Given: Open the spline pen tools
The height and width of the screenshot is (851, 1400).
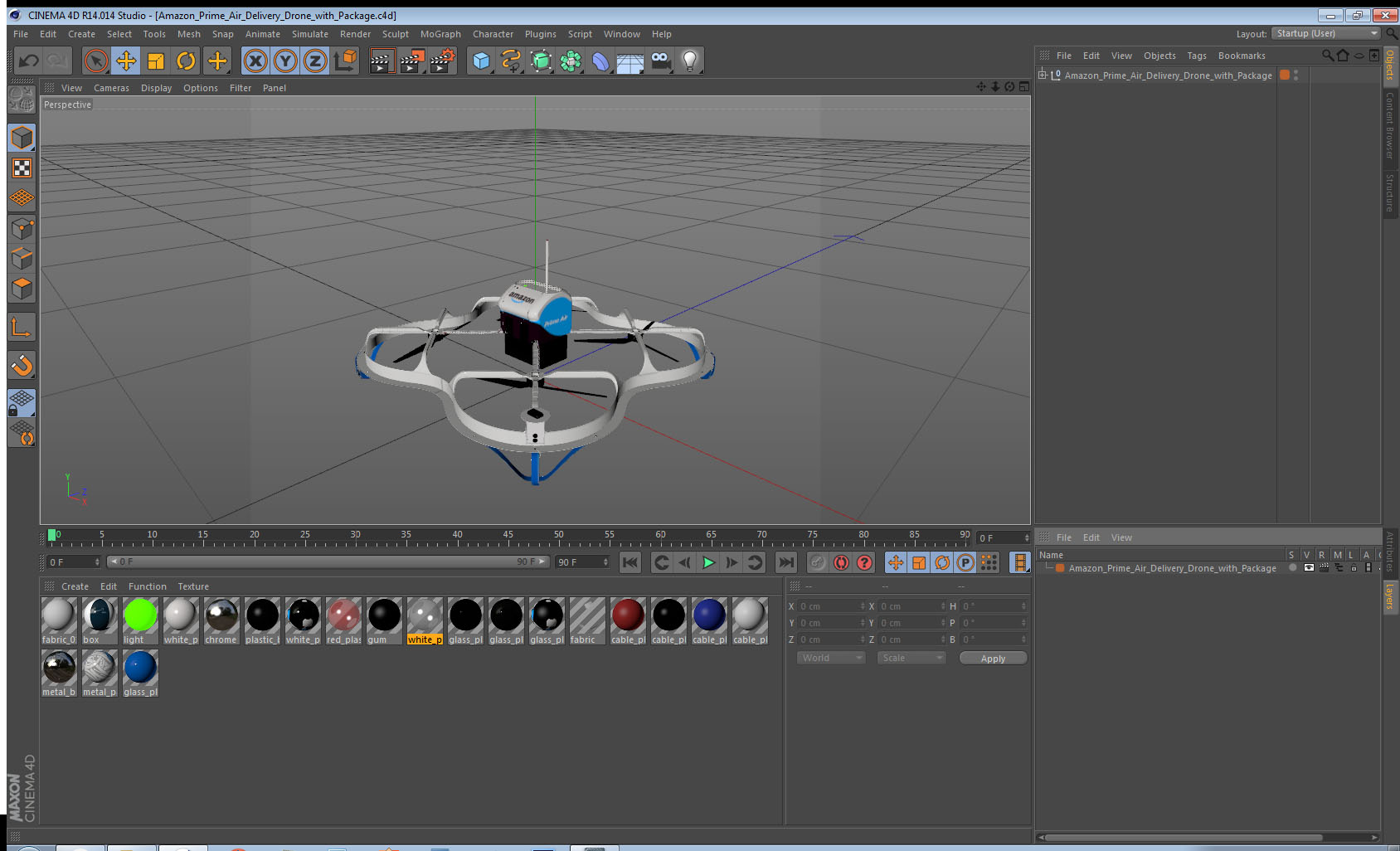Looking at the screenshot, I should [x=511, y=61].
